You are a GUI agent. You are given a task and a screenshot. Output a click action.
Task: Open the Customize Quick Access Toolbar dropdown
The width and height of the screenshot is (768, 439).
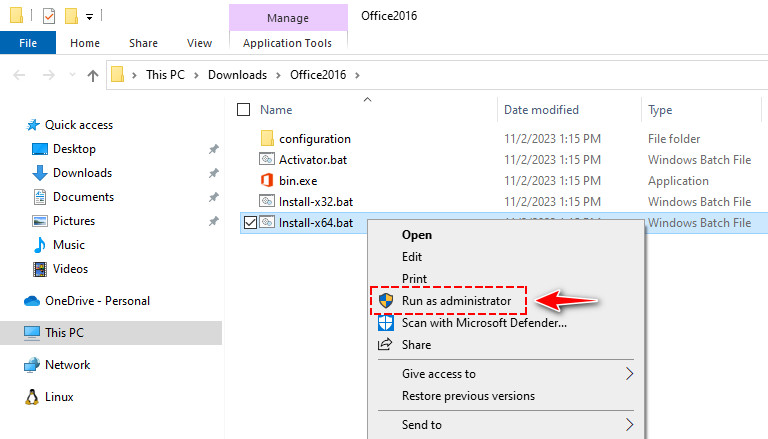coord(89,17)
